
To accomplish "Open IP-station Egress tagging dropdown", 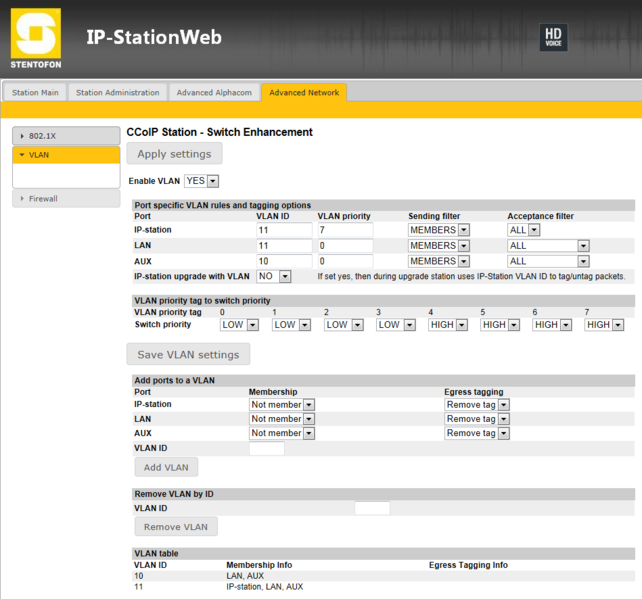I will click(477, 405).
